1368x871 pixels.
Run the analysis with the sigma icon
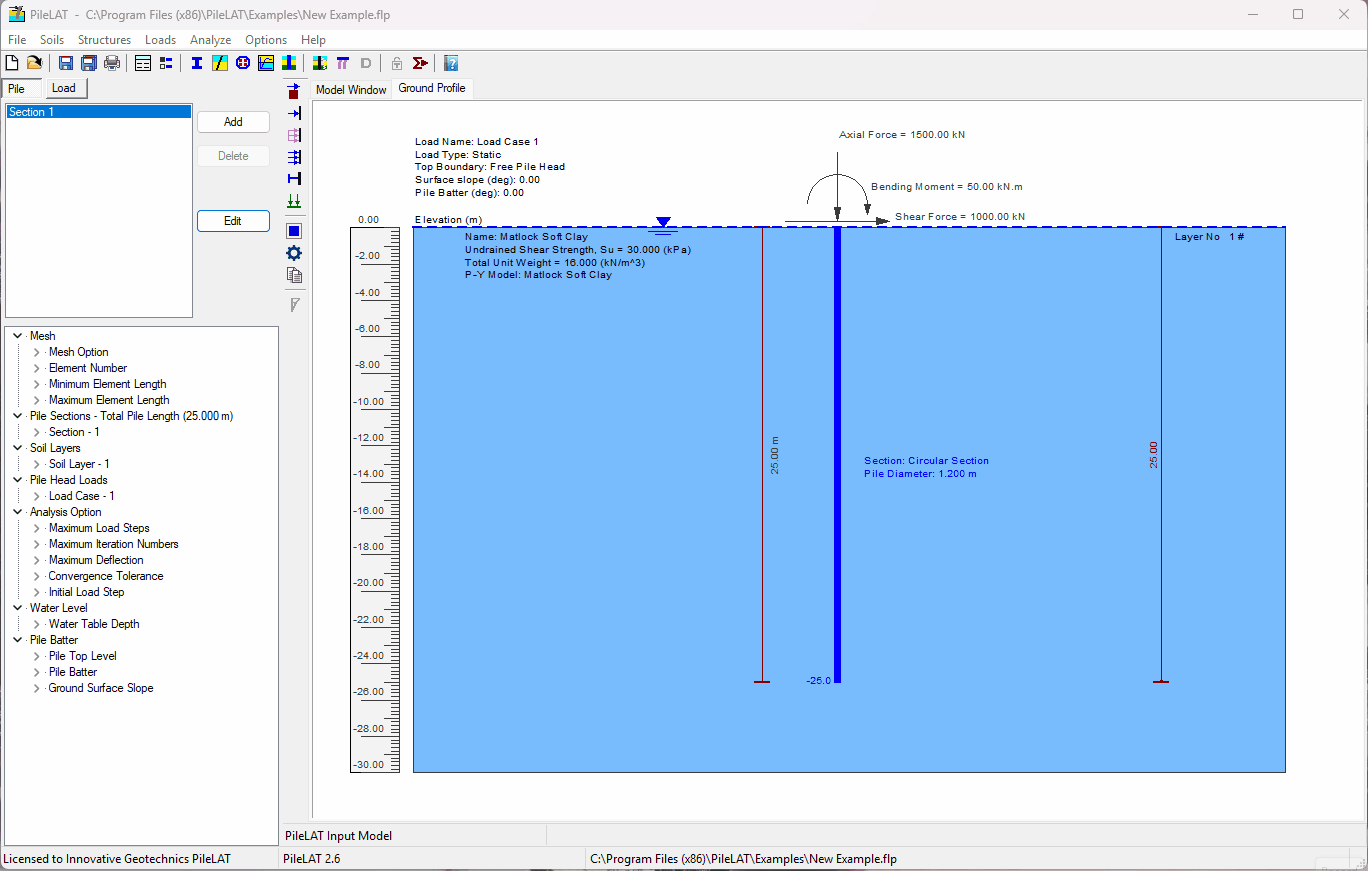pos(420,62)
